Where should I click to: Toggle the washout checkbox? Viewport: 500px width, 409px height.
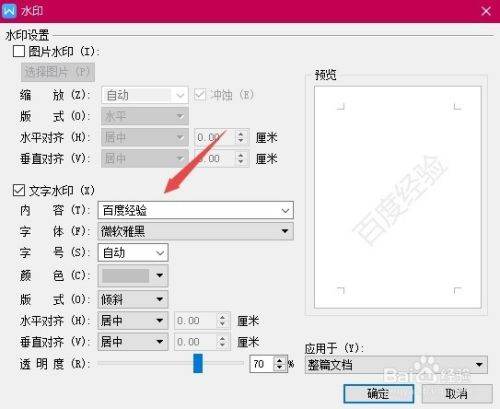[x=200, y=95]
